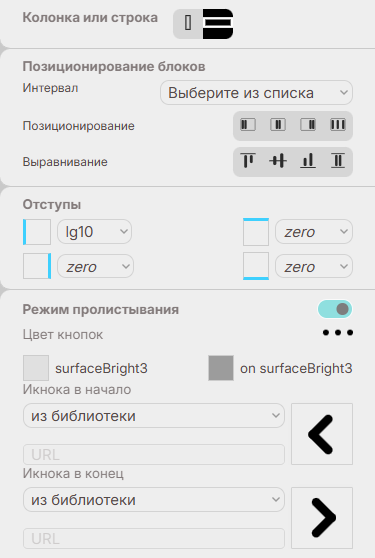Align blocks to bottom icon
This screenshot has width=375, height=558.
tap(308, 161)
